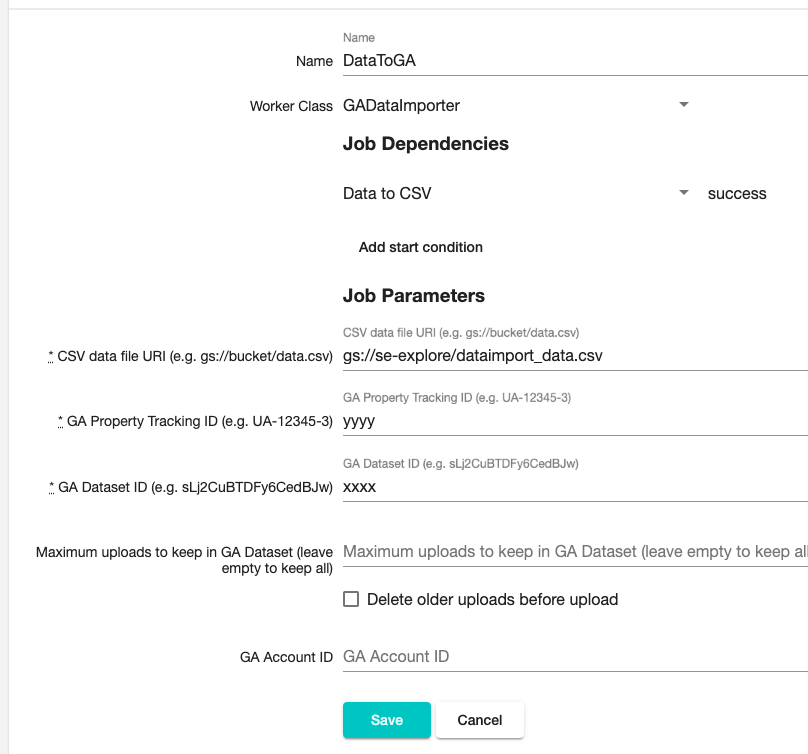Click the 'success' dependency status label
The height and width of the screenshot is (754, 808).
click(737, 193)
